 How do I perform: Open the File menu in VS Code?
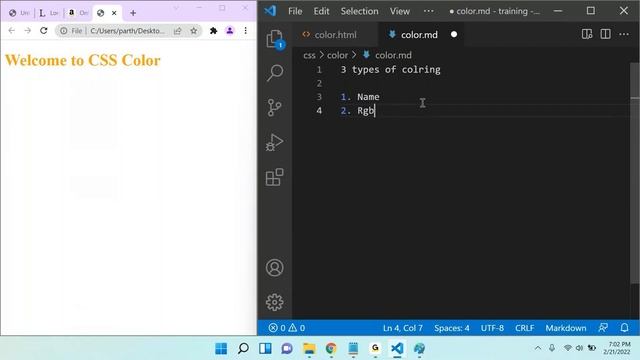click(295, 11)
